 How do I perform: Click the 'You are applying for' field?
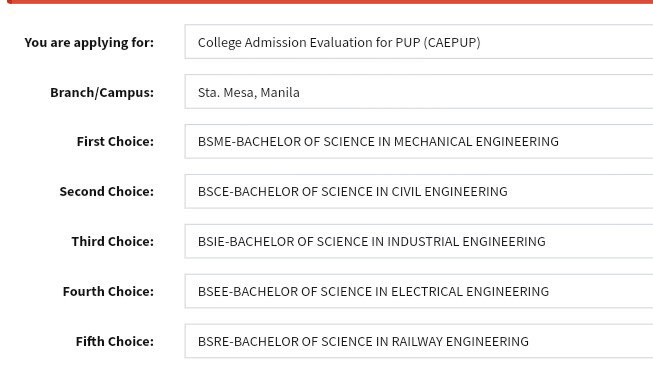(x=419, y=42)
